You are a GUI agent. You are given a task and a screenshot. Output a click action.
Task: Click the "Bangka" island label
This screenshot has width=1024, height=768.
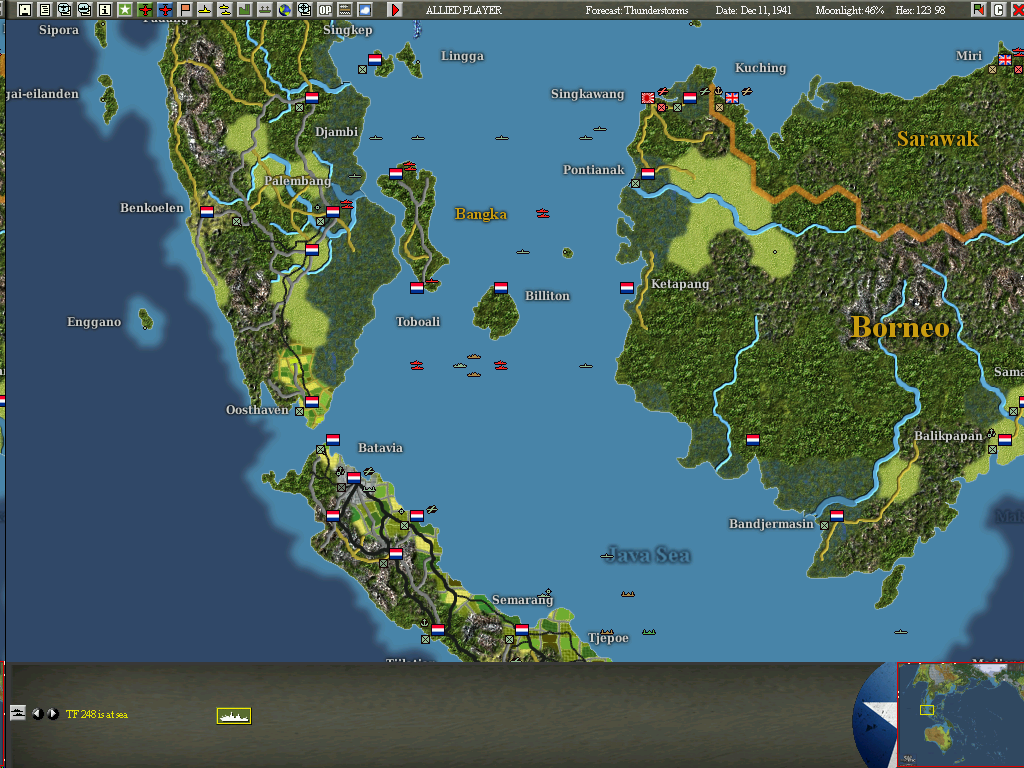coord(481,214)
